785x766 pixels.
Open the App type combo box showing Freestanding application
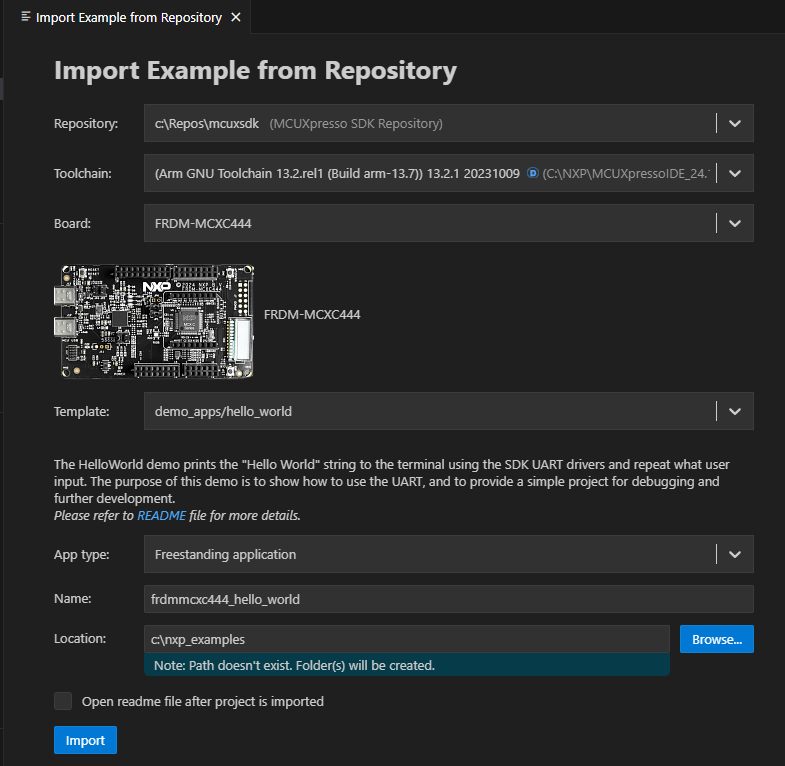tap(430, 554)
